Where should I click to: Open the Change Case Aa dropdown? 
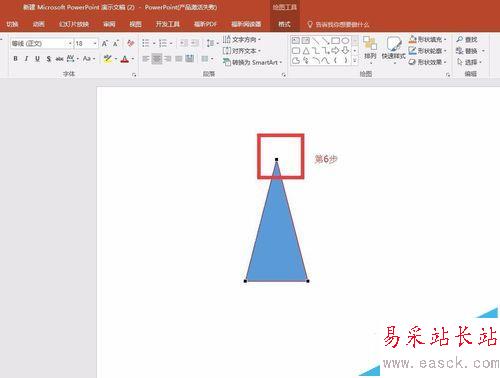pos(89,59)
